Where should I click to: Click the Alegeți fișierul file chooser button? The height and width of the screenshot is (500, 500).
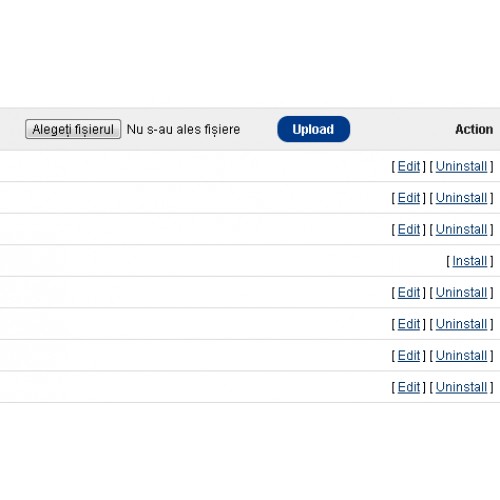(73, 129)
